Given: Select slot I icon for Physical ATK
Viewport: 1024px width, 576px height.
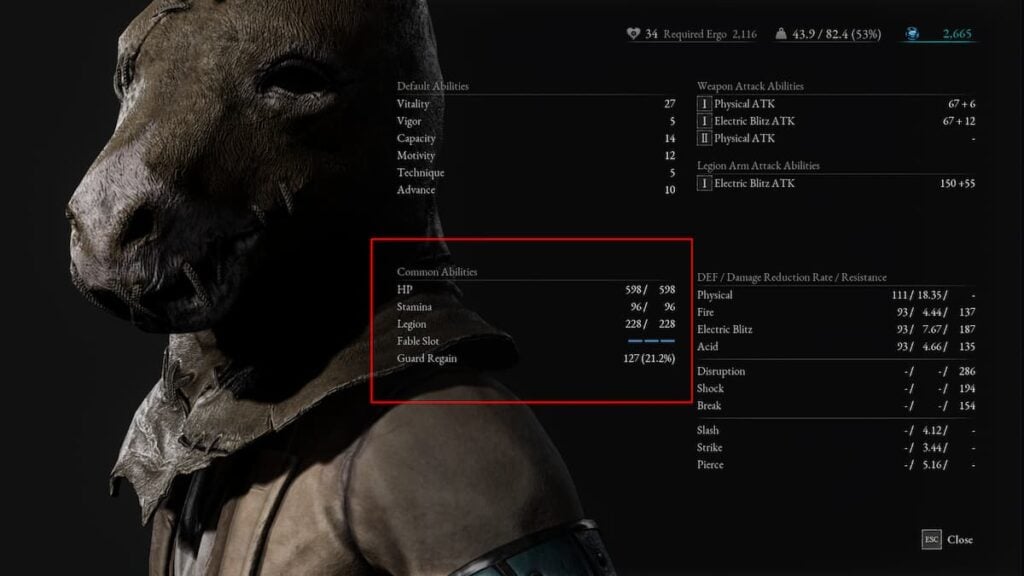Looking at the screenshot, I should [x=704, y=104].
